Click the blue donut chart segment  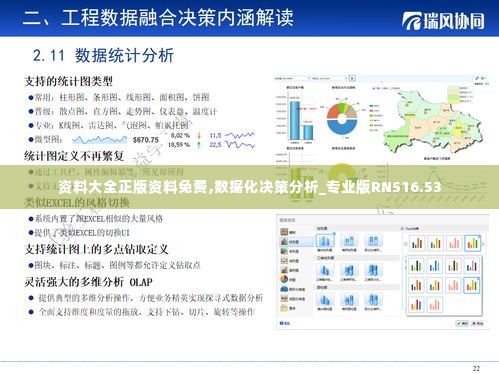[342, 128]
